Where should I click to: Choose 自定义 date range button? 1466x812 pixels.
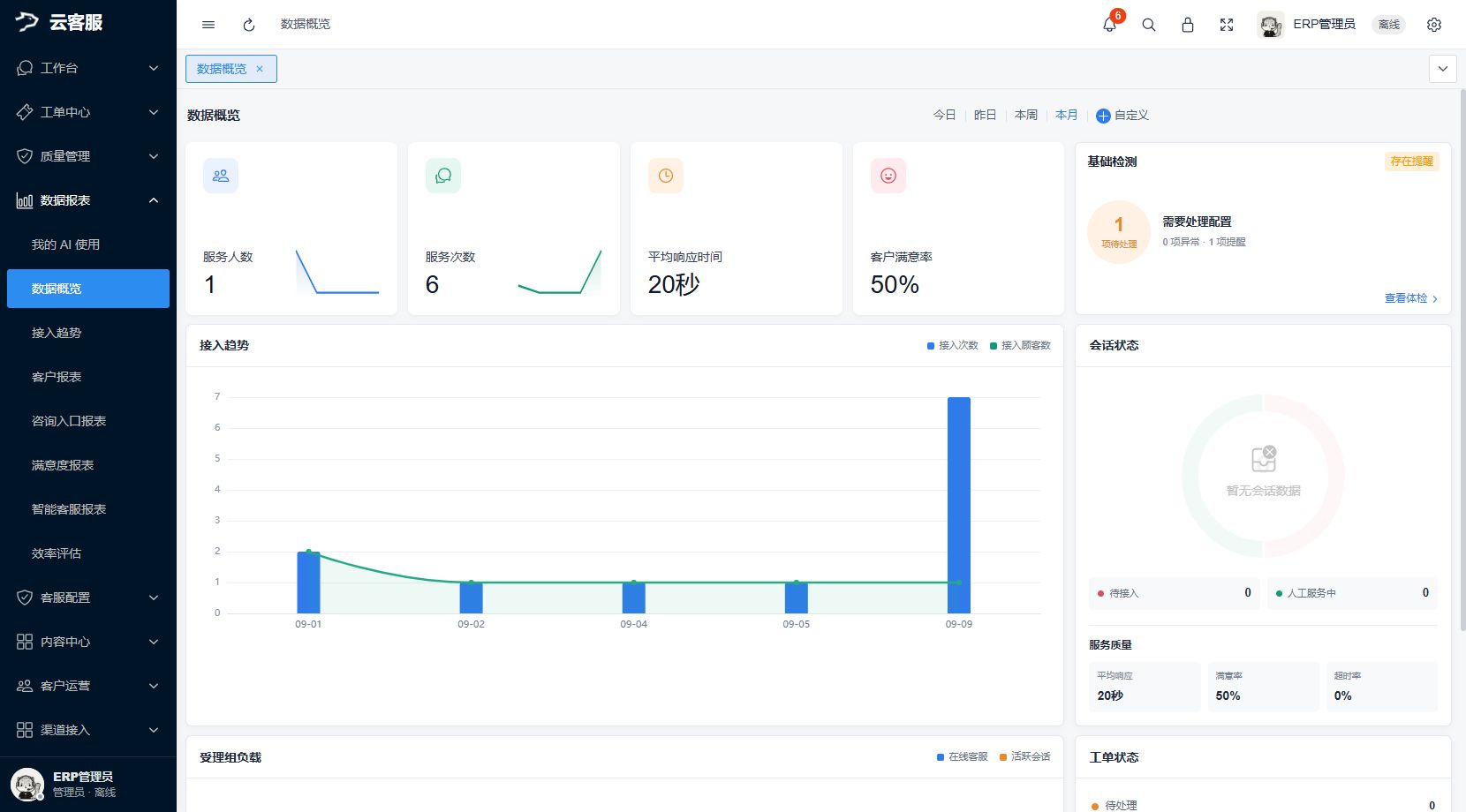click(1122, 115)
